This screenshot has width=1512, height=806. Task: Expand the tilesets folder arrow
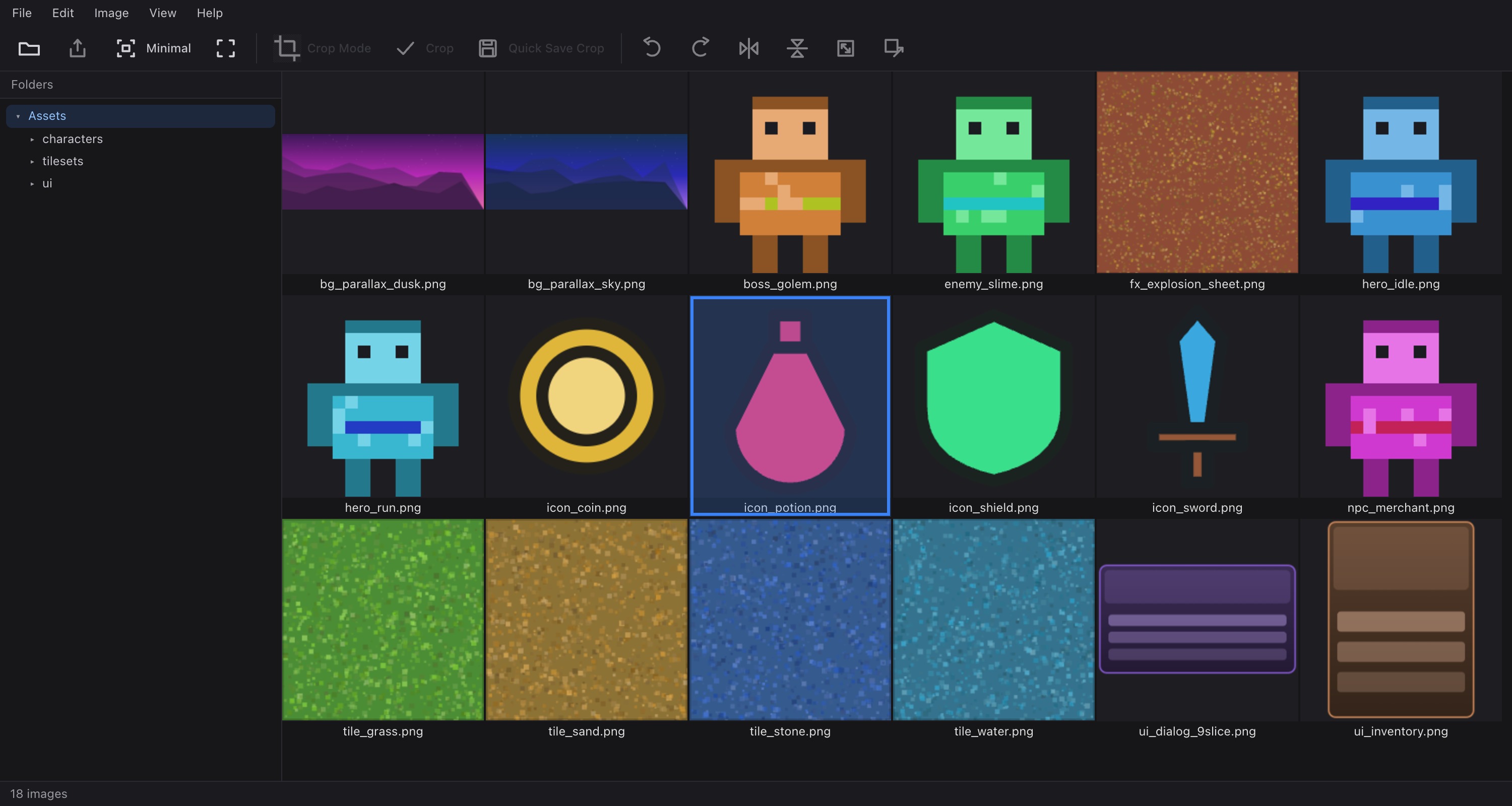point(32,161)
